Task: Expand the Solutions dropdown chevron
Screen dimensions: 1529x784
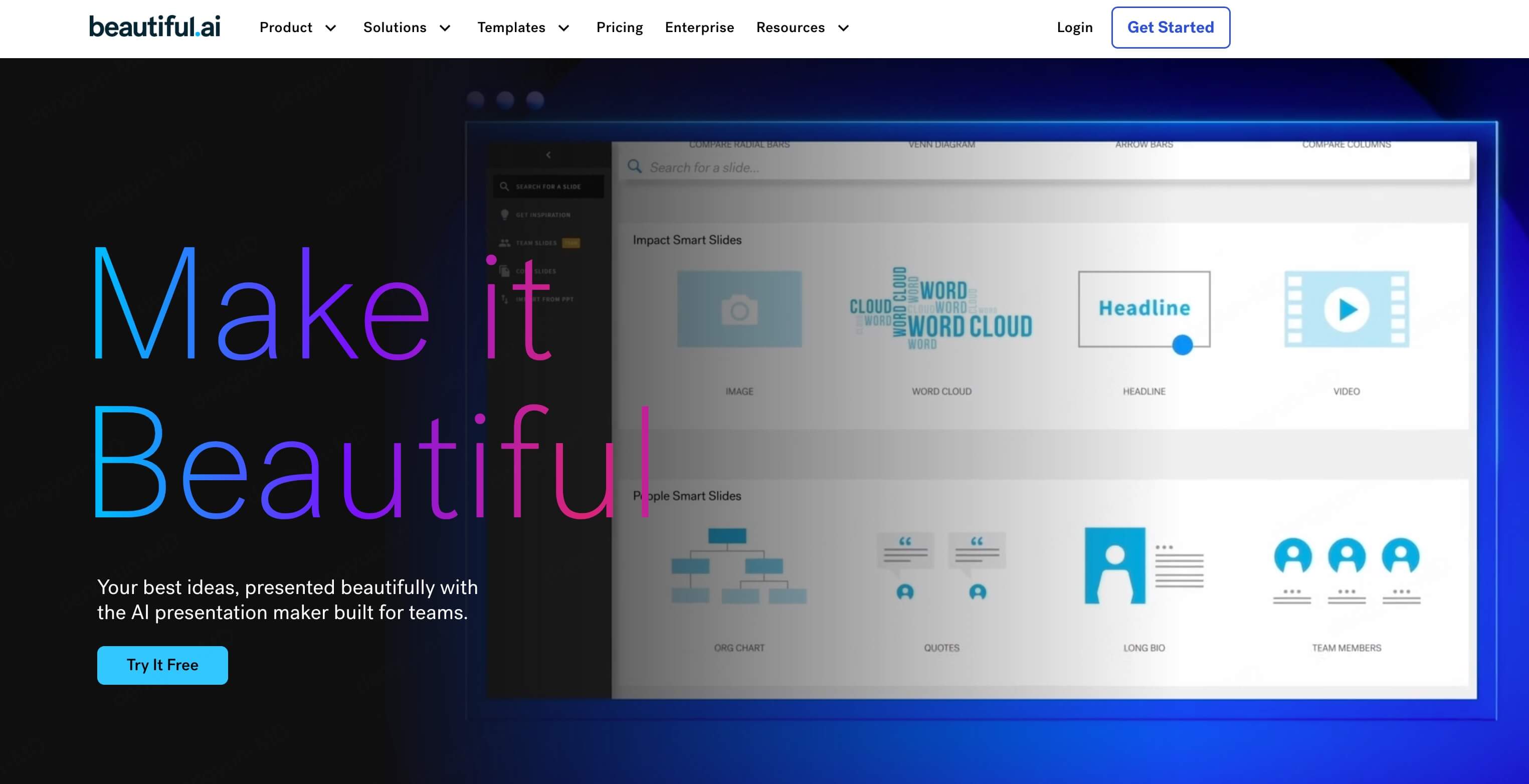Action: (445, 28)
